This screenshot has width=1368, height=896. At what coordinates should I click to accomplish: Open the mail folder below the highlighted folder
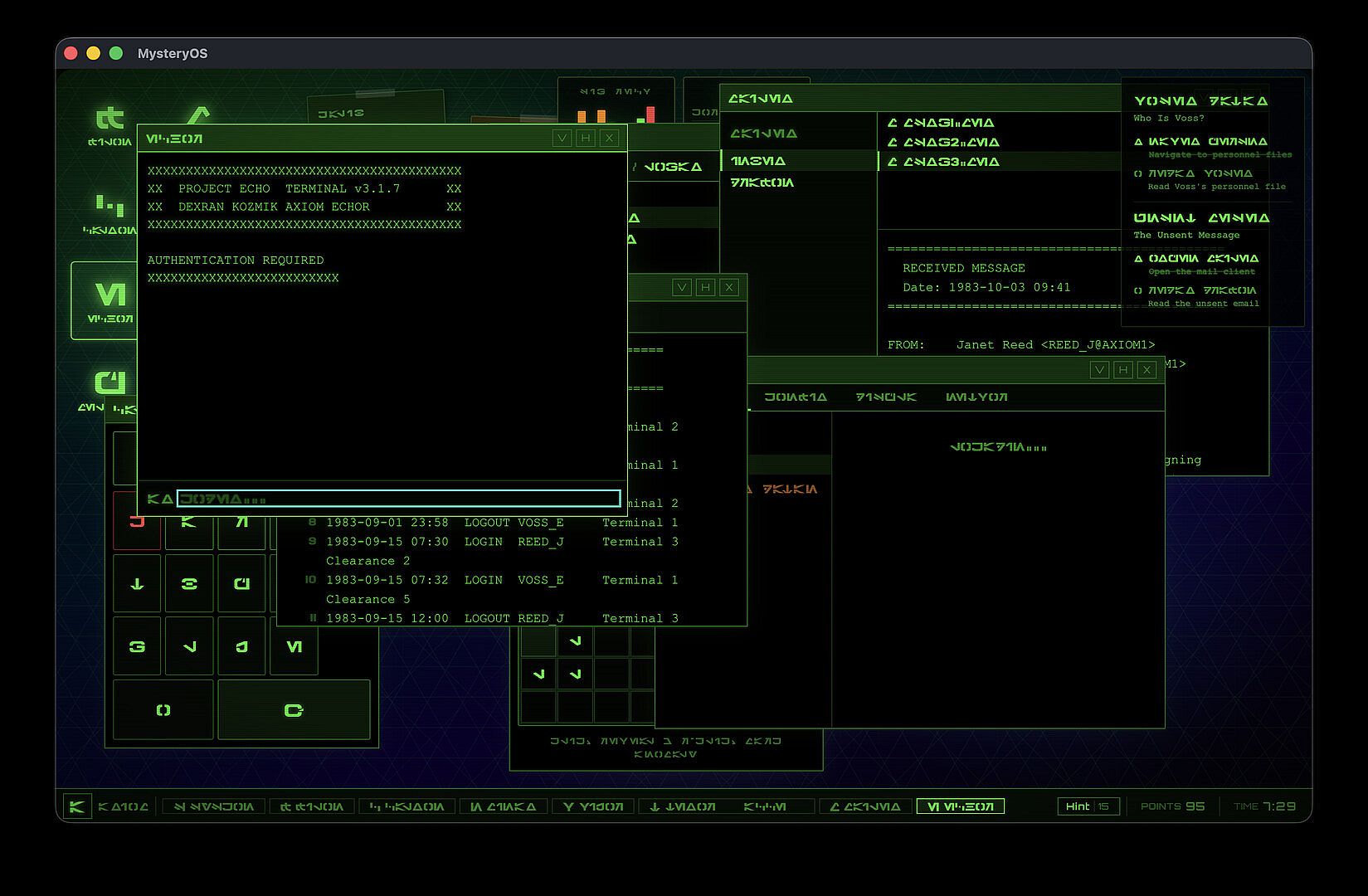point(763,183)
